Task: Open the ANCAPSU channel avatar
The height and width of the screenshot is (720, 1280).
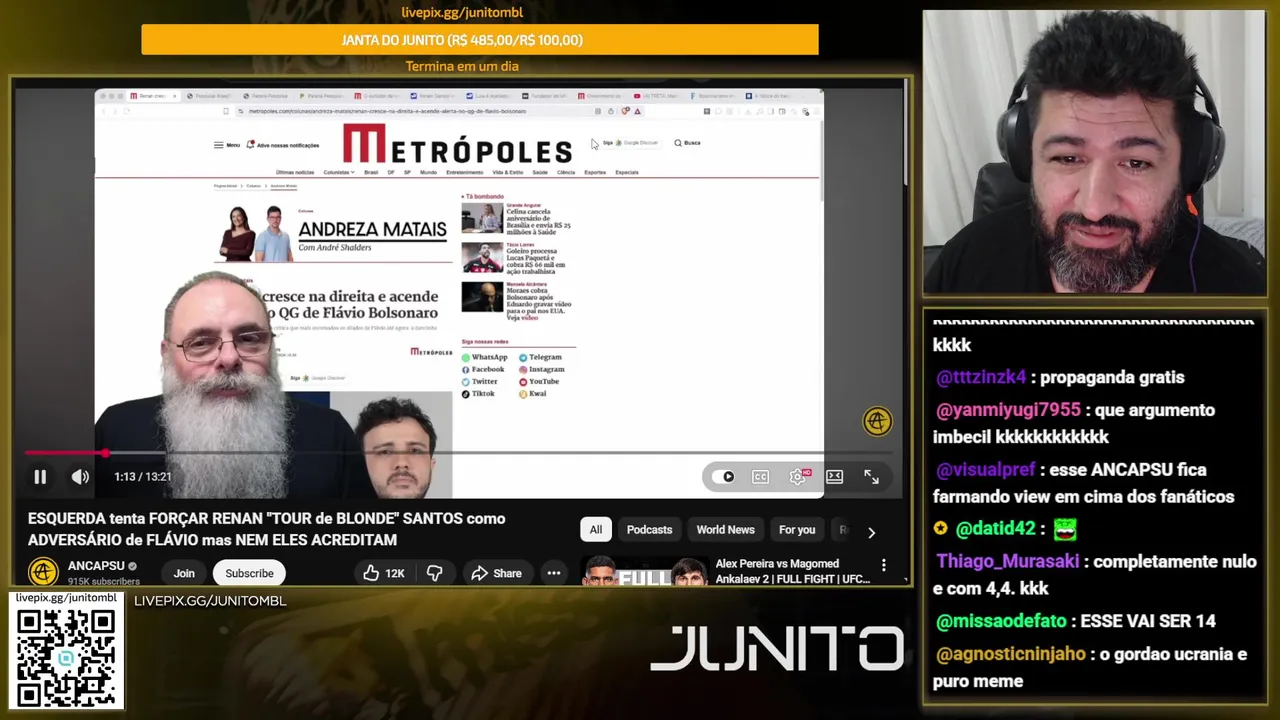Action: tap(43, 572)
